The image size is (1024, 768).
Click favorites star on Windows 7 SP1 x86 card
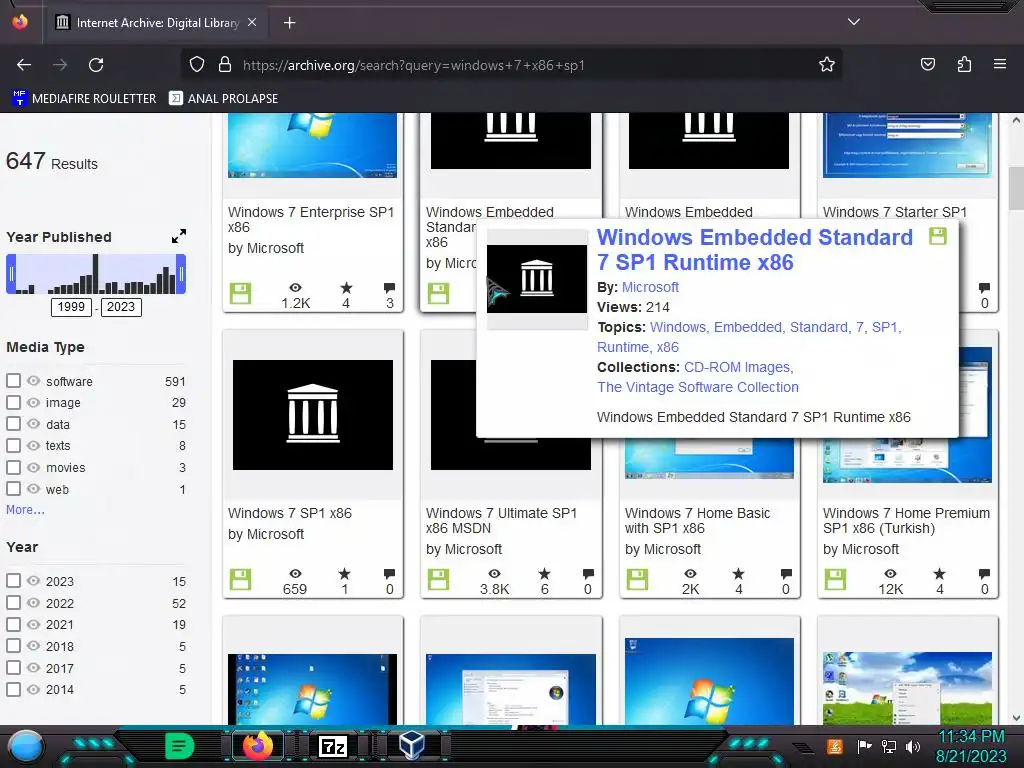point(345,574)
